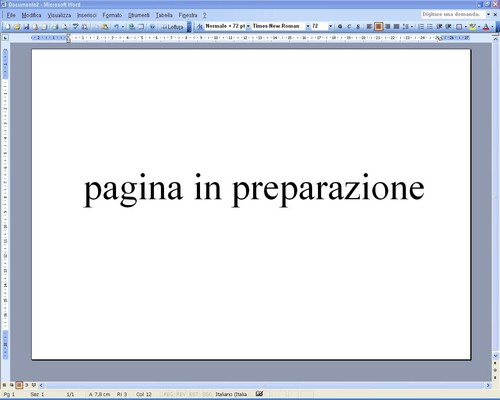The width and height of the screenshot is (500, 400).
Task: Open the File menu
Action: coord(11,15)
